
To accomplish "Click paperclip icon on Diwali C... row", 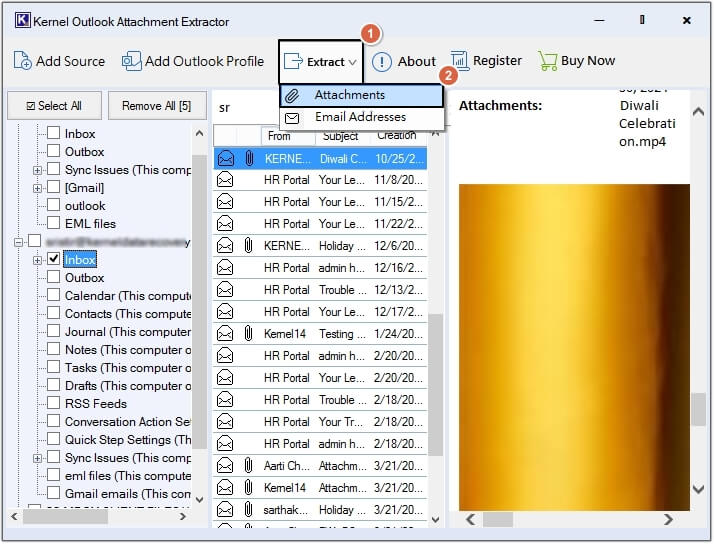I will pyautogui.click(x=249, y=158).
